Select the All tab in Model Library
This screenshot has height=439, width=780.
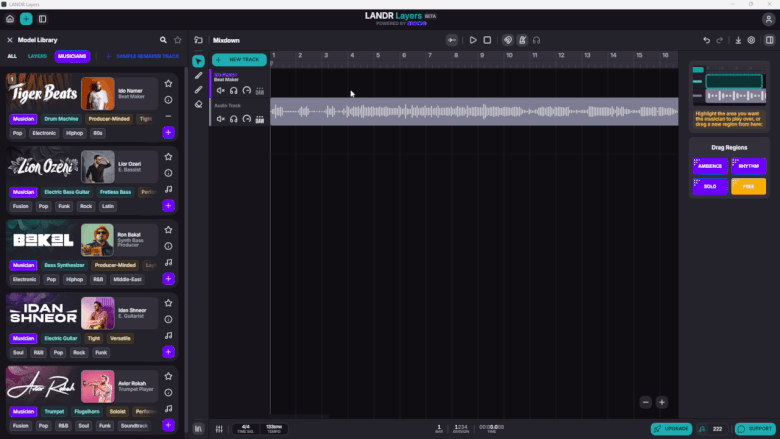pos(13,57)
